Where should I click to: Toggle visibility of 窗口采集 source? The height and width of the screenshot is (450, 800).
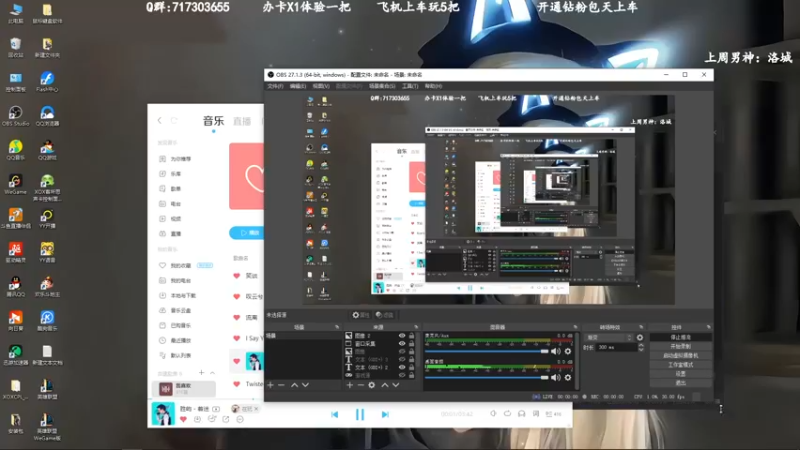pyautogui.click(x=402, y=343)
